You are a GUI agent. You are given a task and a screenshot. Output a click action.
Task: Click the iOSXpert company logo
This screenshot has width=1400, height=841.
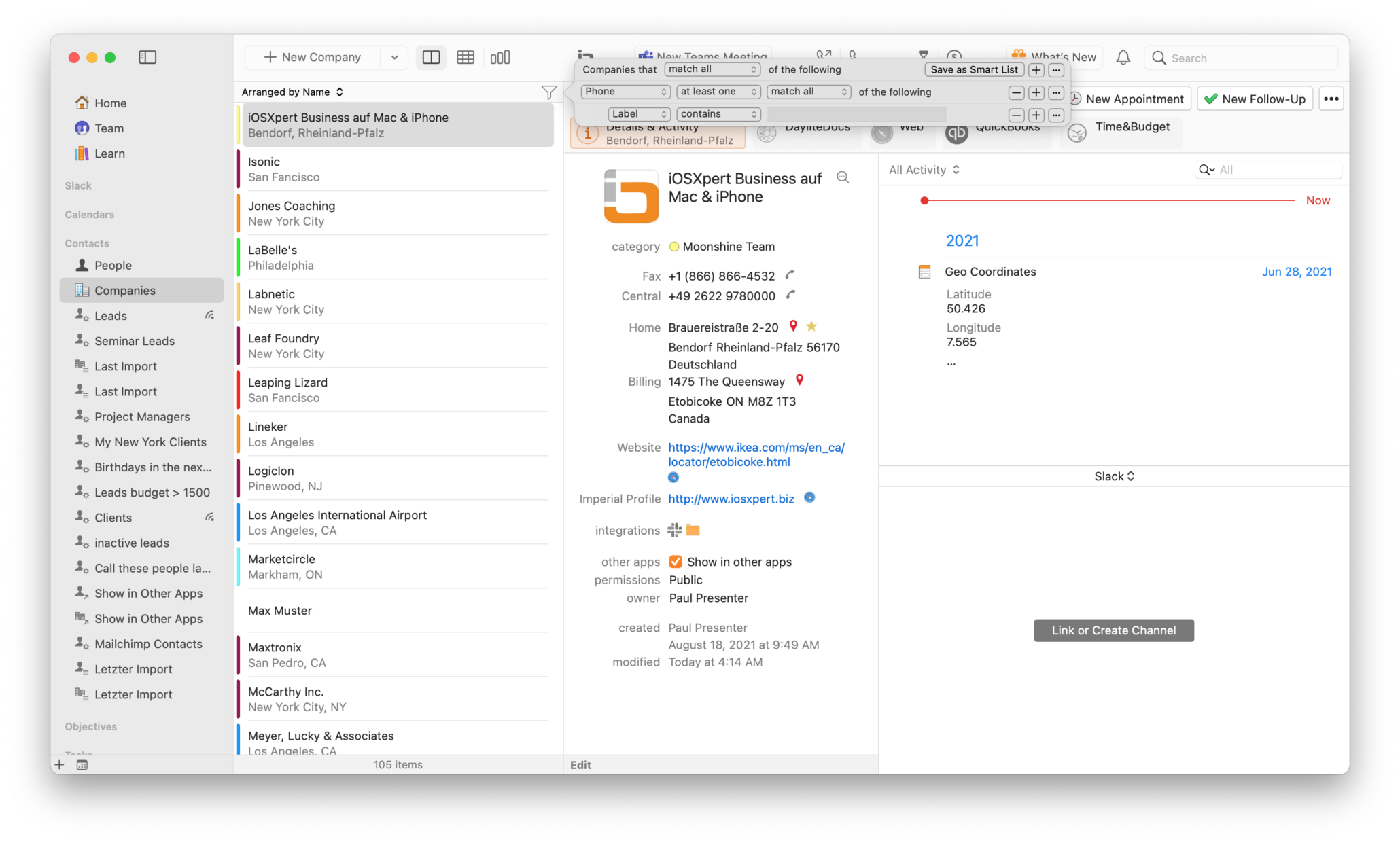631,196
